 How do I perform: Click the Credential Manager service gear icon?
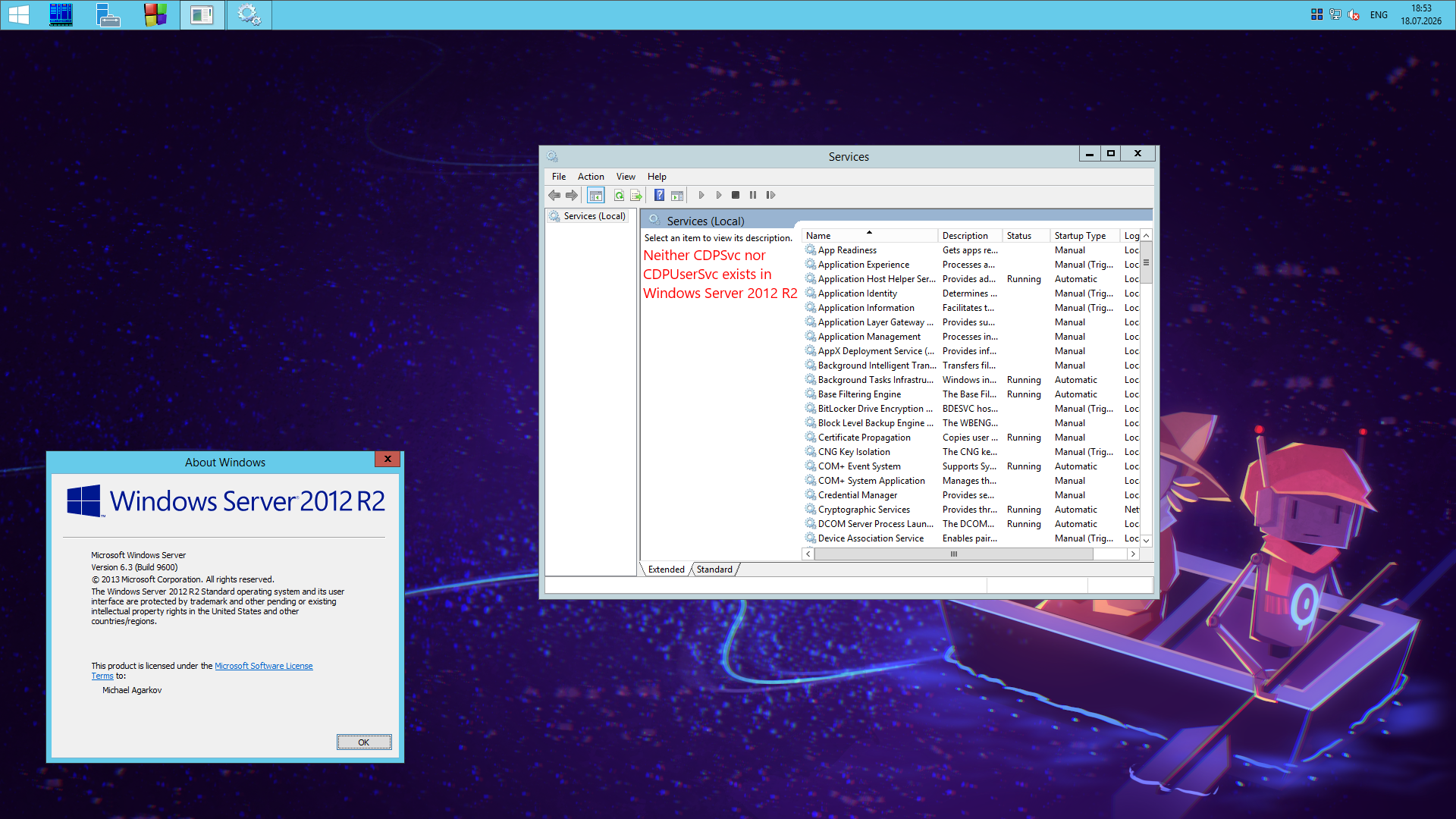pos(811,495)
